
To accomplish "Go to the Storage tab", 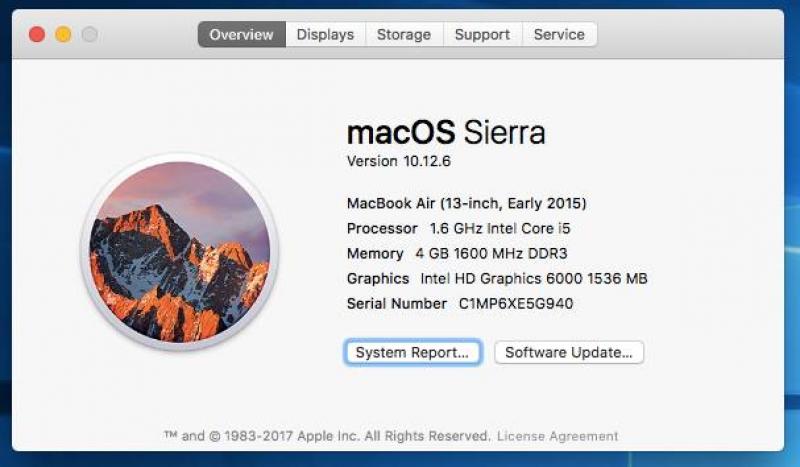I will click(404, 34).
